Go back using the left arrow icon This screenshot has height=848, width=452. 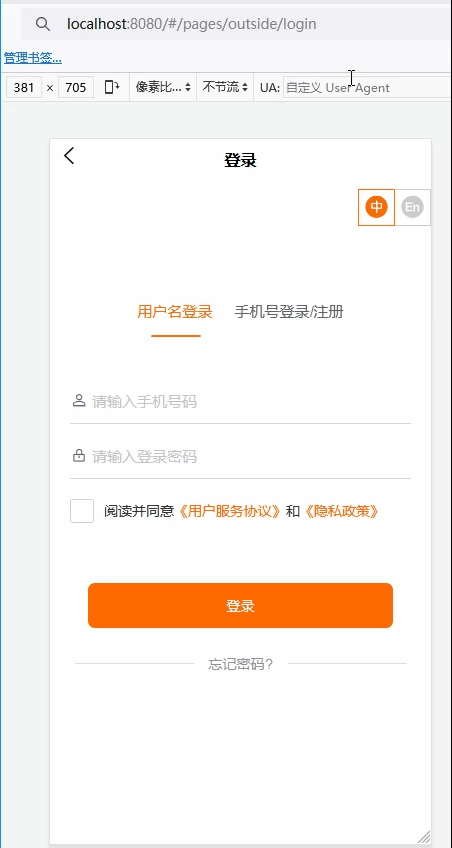[69, 156]
